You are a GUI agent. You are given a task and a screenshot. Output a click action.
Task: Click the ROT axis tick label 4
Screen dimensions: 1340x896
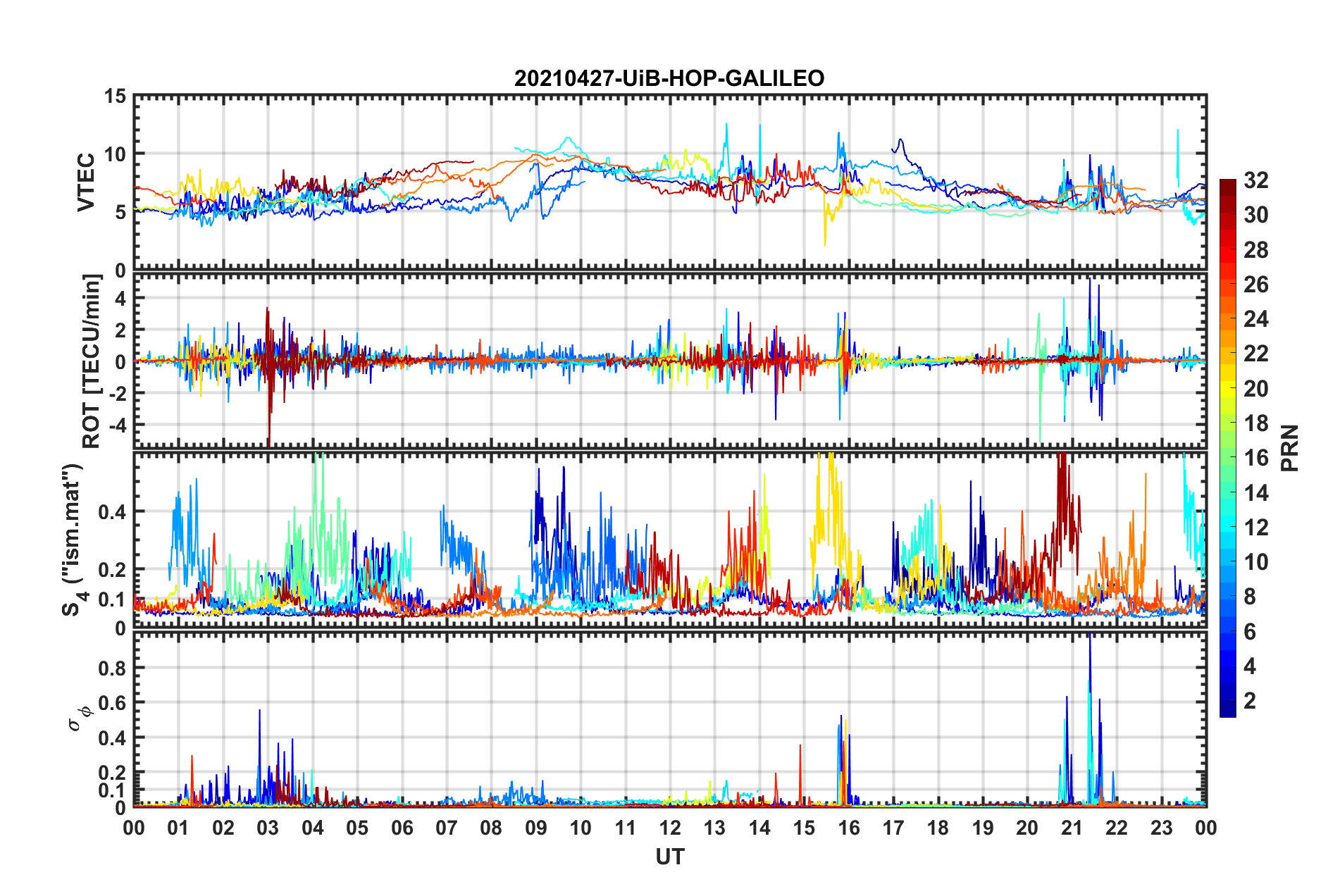pyautogui.click(x=121, y=299)
